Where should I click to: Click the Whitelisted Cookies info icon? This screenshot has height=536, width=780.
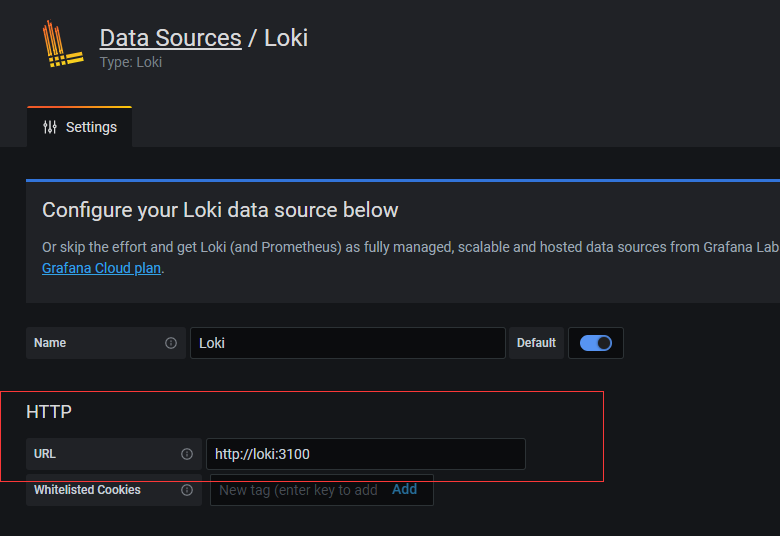point(187,490)
